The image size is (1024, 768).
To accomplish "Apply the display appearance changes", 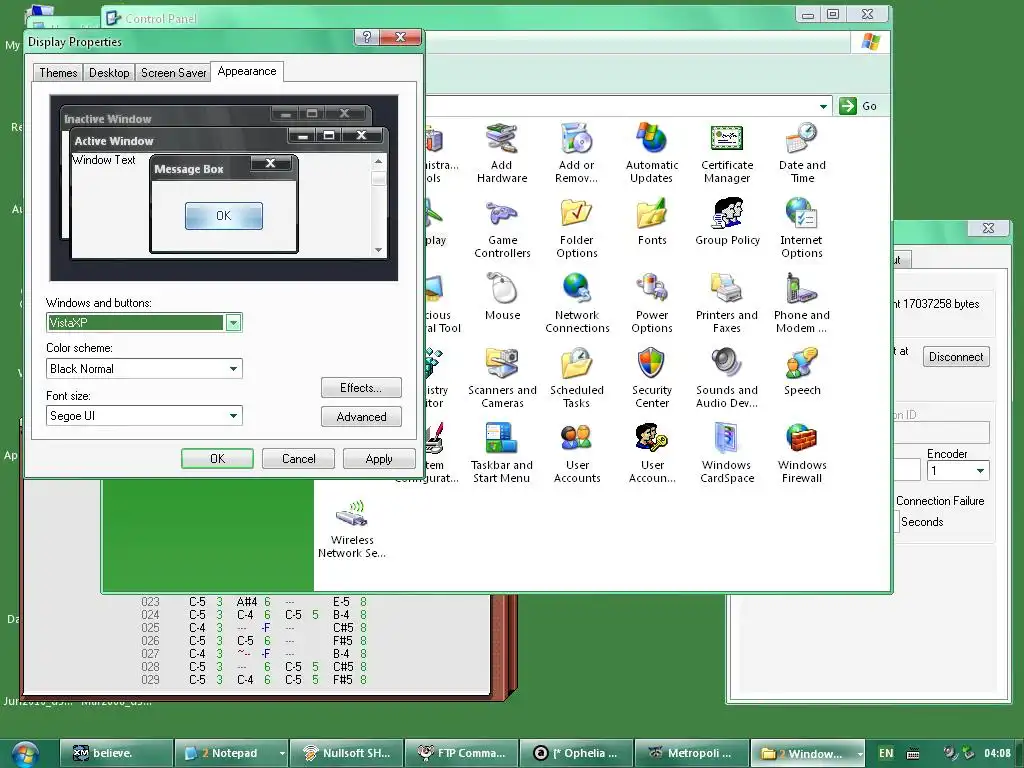I will (379, 458).
